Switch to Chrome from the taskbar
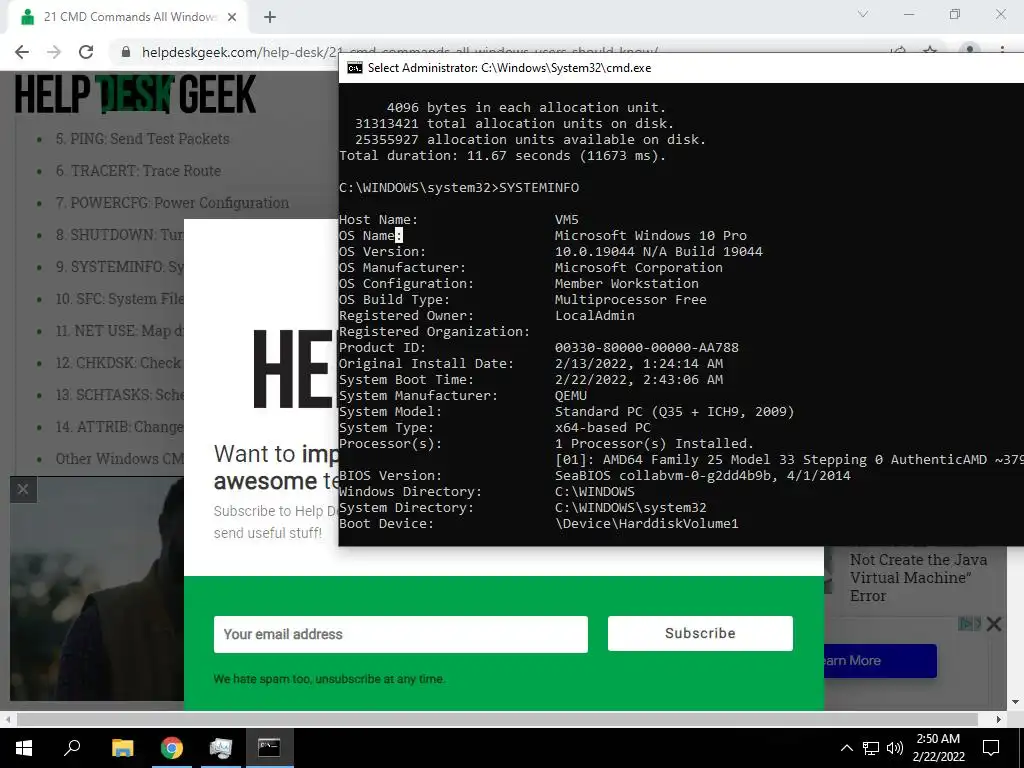The height and width of the screenshot is (768, 1024). coord(172,748)
